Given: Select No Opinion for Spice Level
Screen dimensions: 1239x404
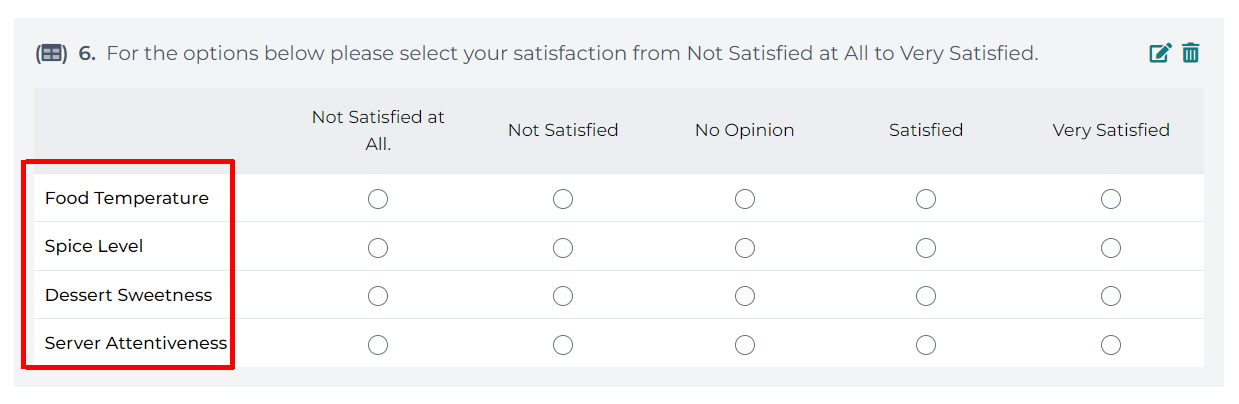Looking at the screenshot, I should (x=745, y=247).
